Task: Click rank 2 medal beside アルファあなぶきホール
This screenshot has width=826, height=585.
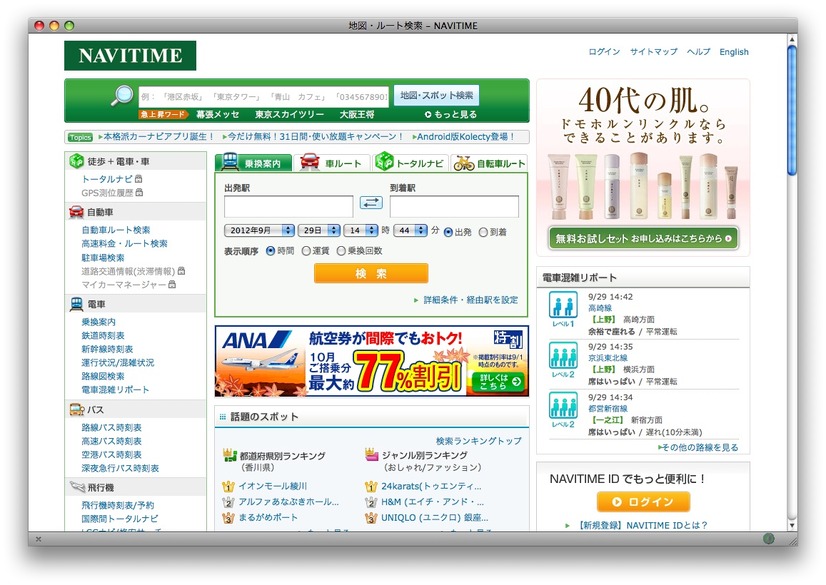Action: pos(228,502)
